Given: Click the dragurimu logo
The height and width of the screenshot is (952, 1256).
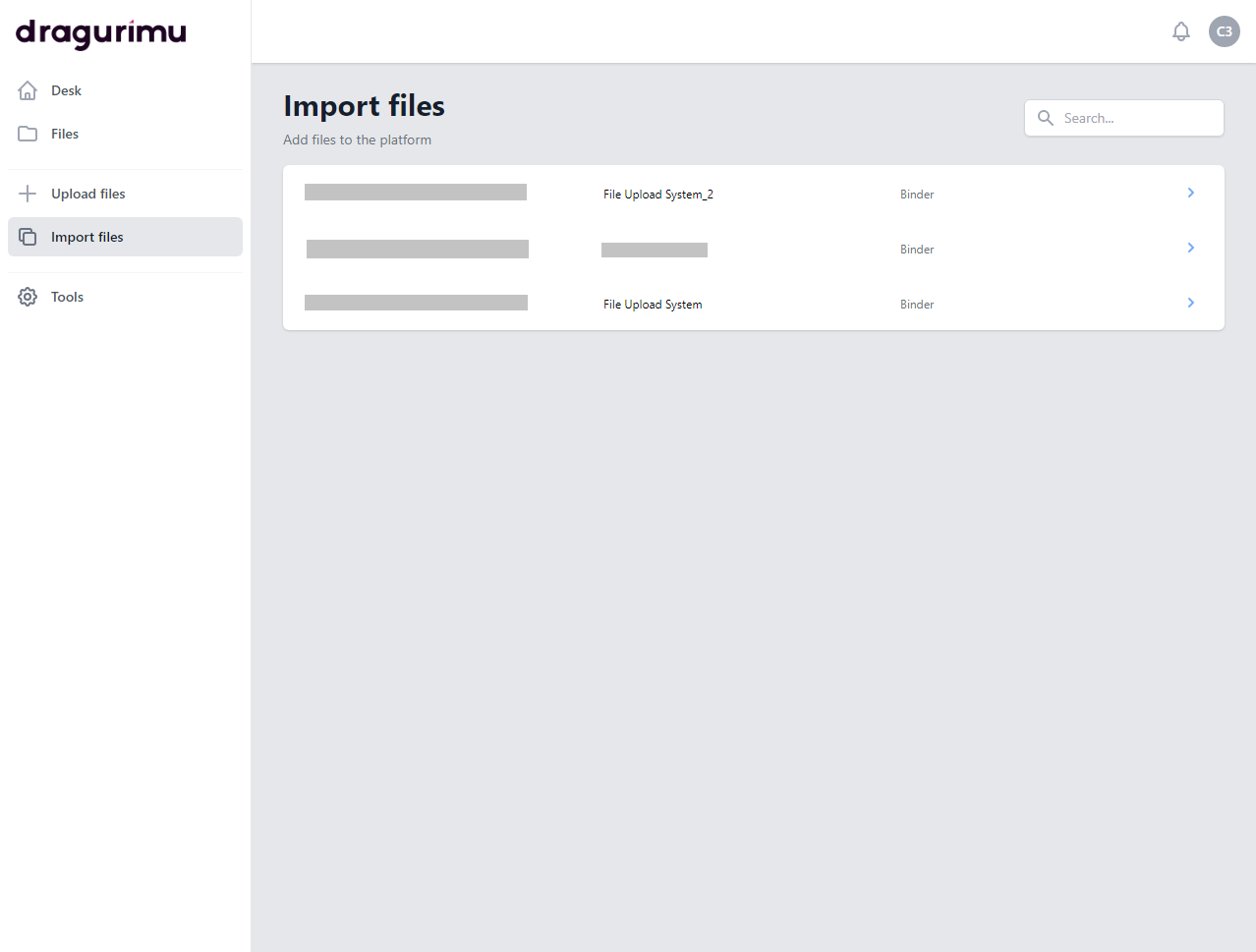Looking at the screenshot, I should point(101,33).
